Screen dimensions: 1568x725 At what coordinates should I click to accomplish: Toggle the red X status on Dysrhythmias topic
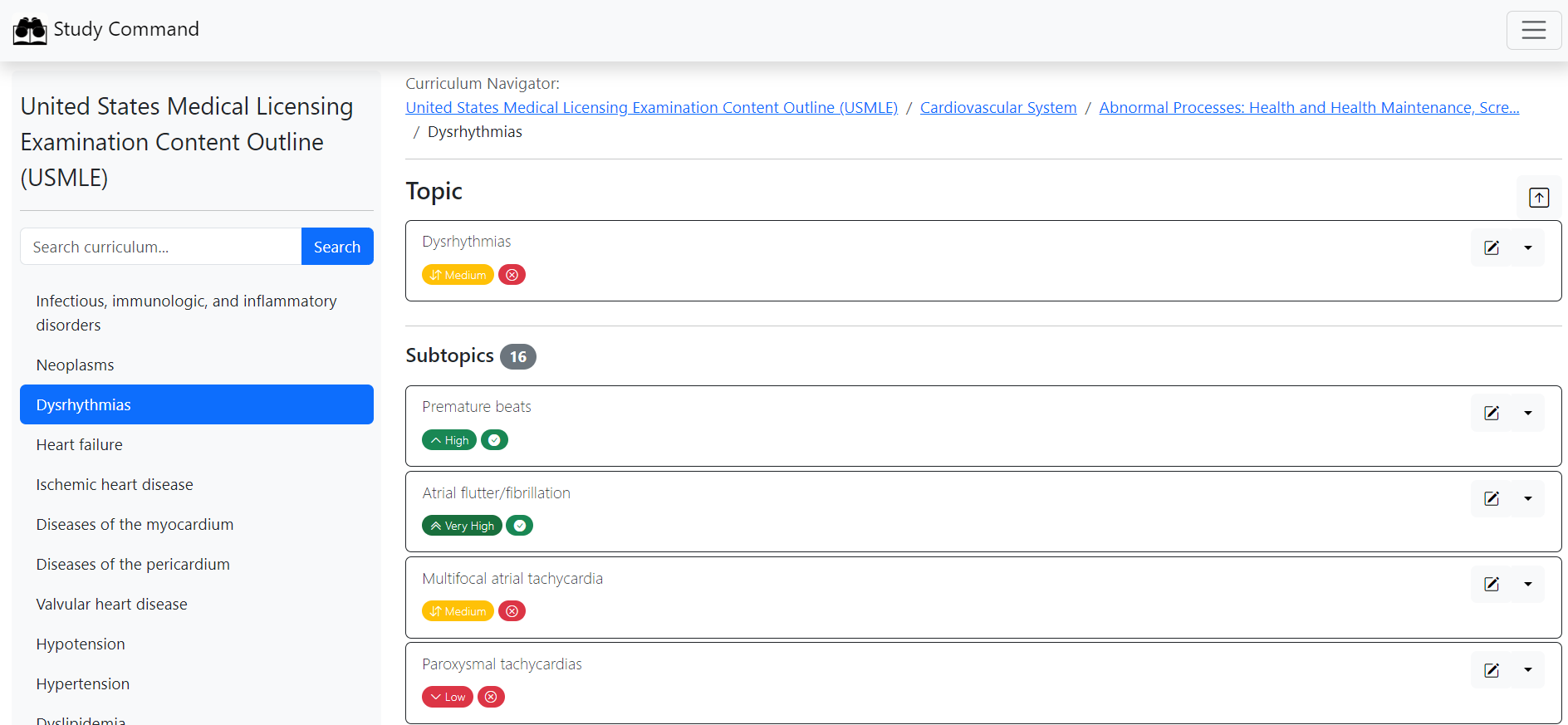pyautogui.click(x=512, y=275)
